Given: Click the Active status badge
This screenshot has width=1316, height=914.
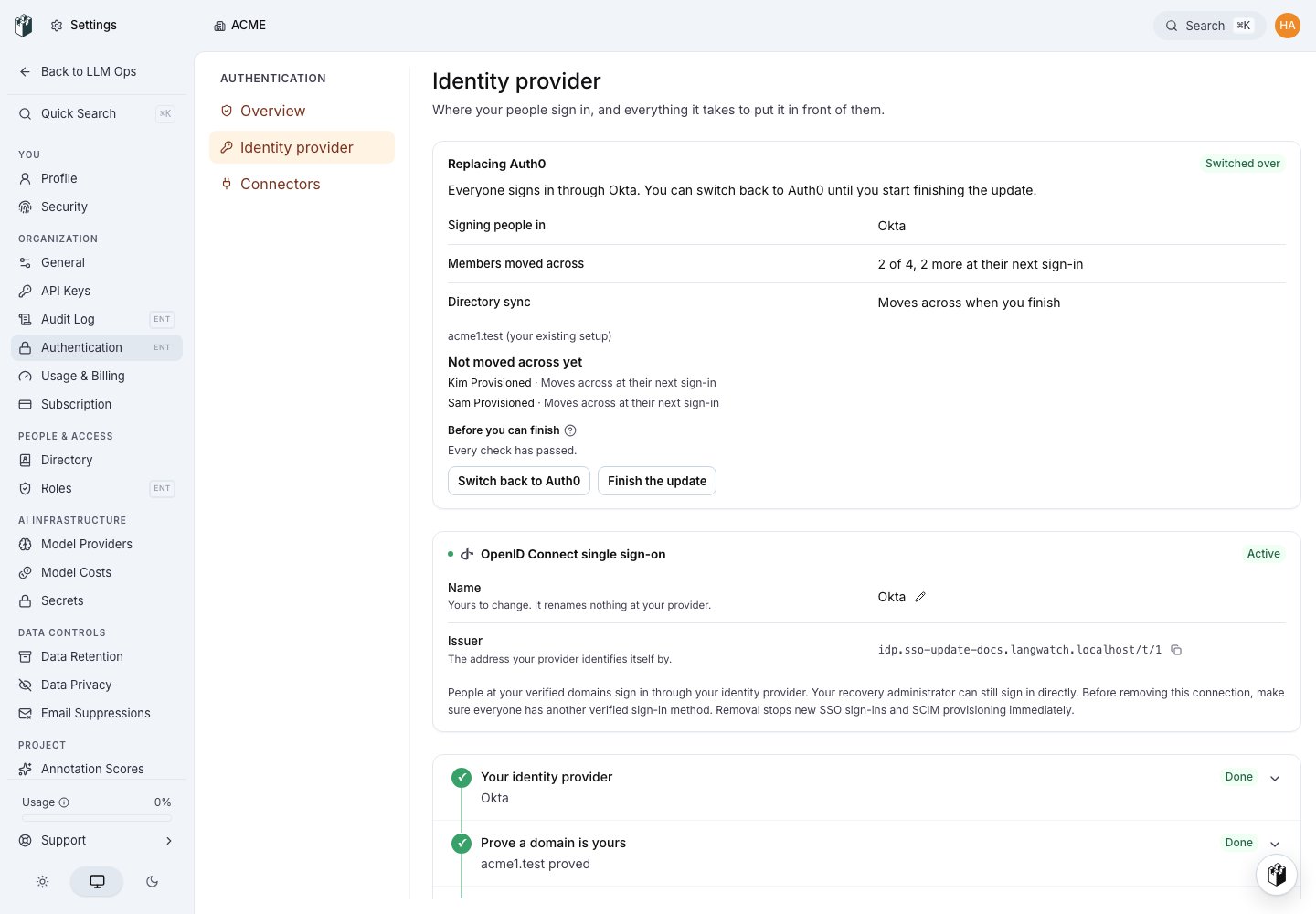Looking at the screenshot, I should (x=1263, y=554).
